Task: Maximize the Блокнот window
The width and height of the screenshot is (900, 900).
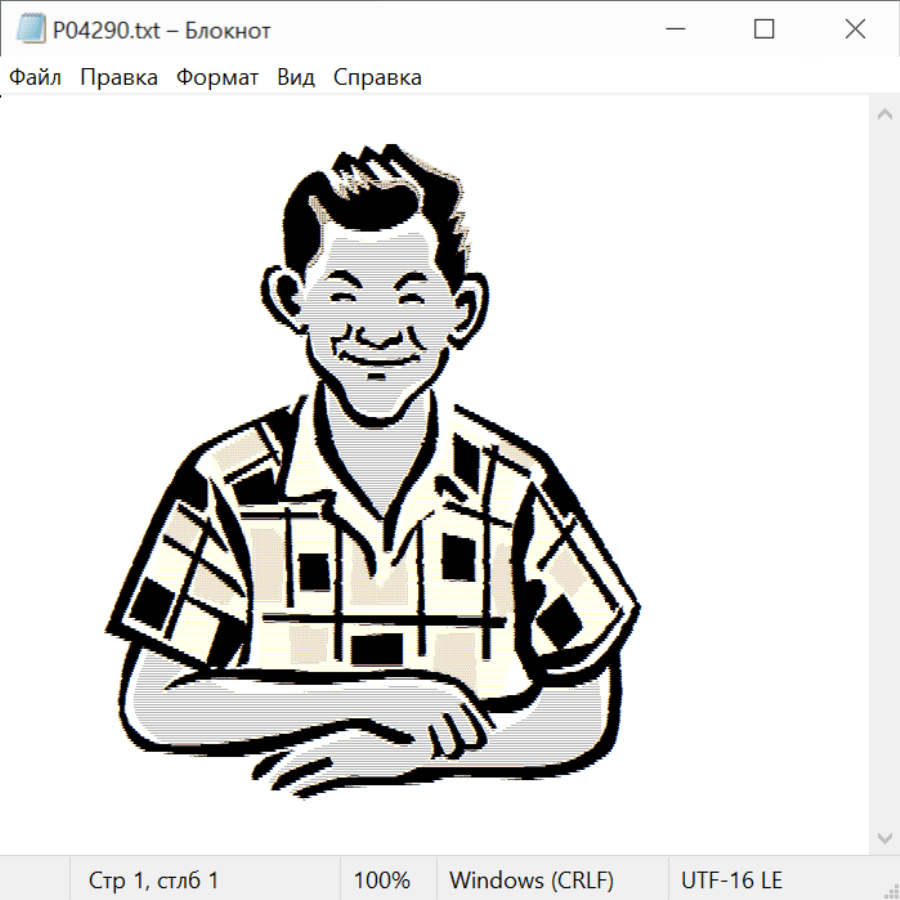Action: coord(764,30)
